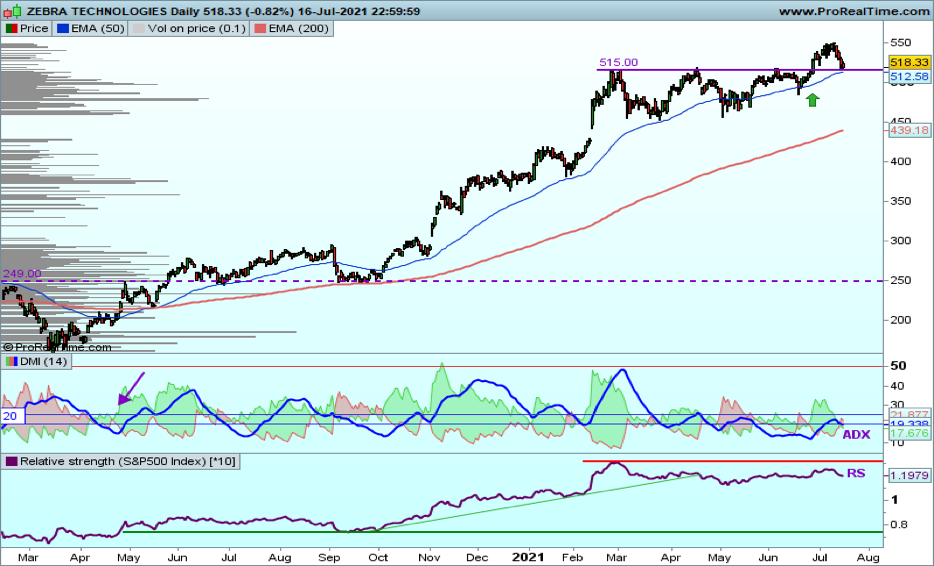Click the 16-Jul-2021 22:59:59 timestamp
The height and width of the screenshot is (566, 934).
[358, 11]
